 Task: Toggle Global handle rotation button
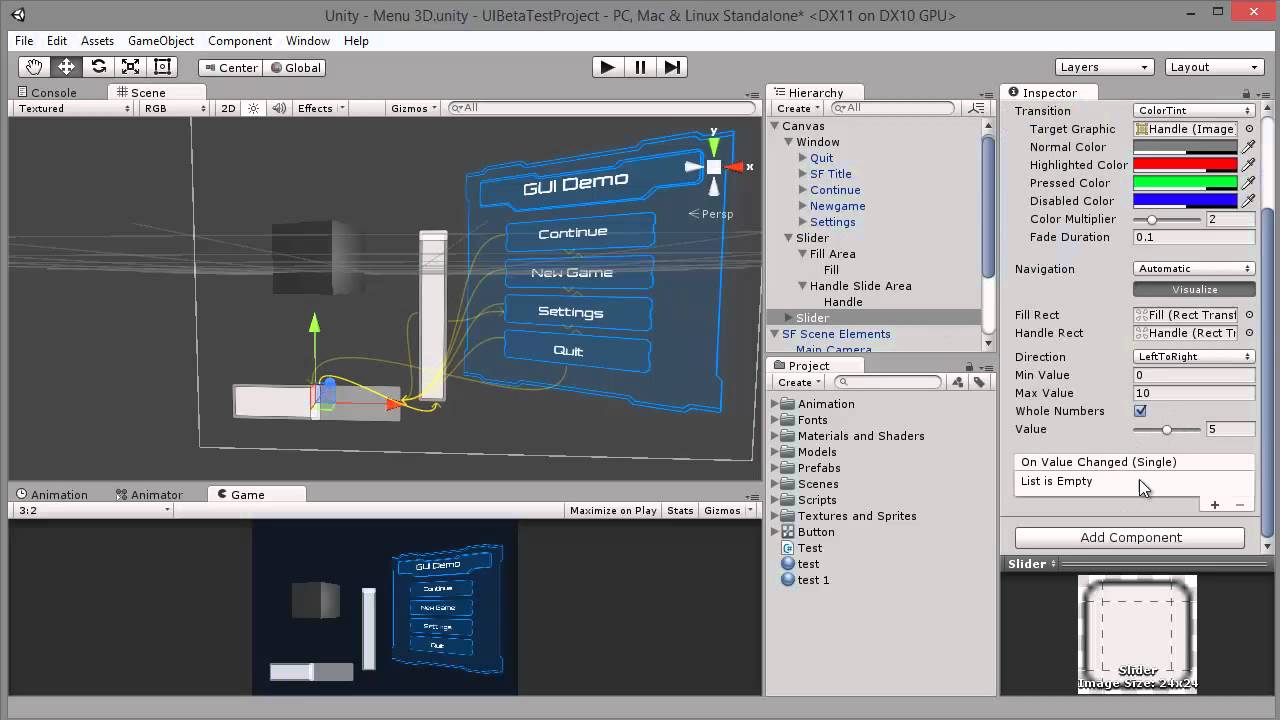point(294,68)
